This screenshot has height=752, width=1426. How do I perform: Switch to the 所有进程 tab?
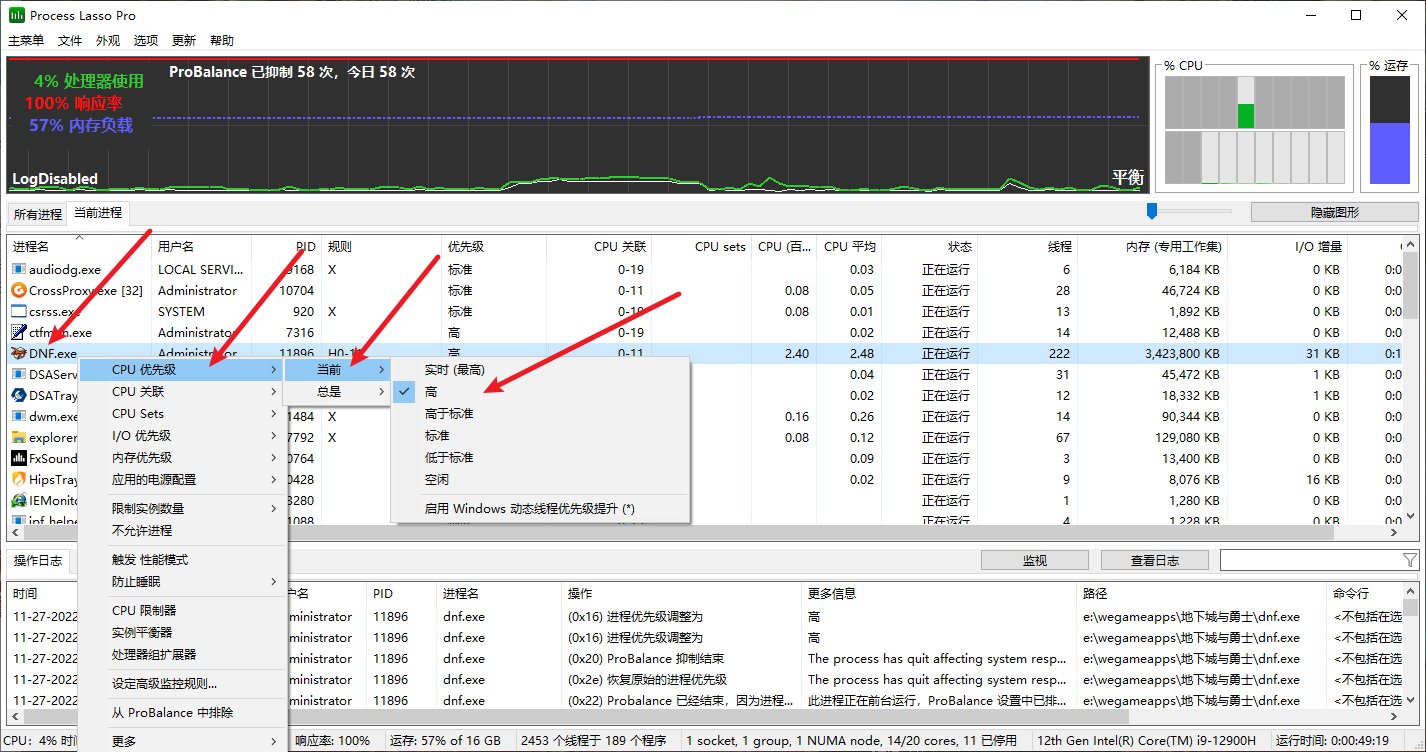tap(38, 214)
